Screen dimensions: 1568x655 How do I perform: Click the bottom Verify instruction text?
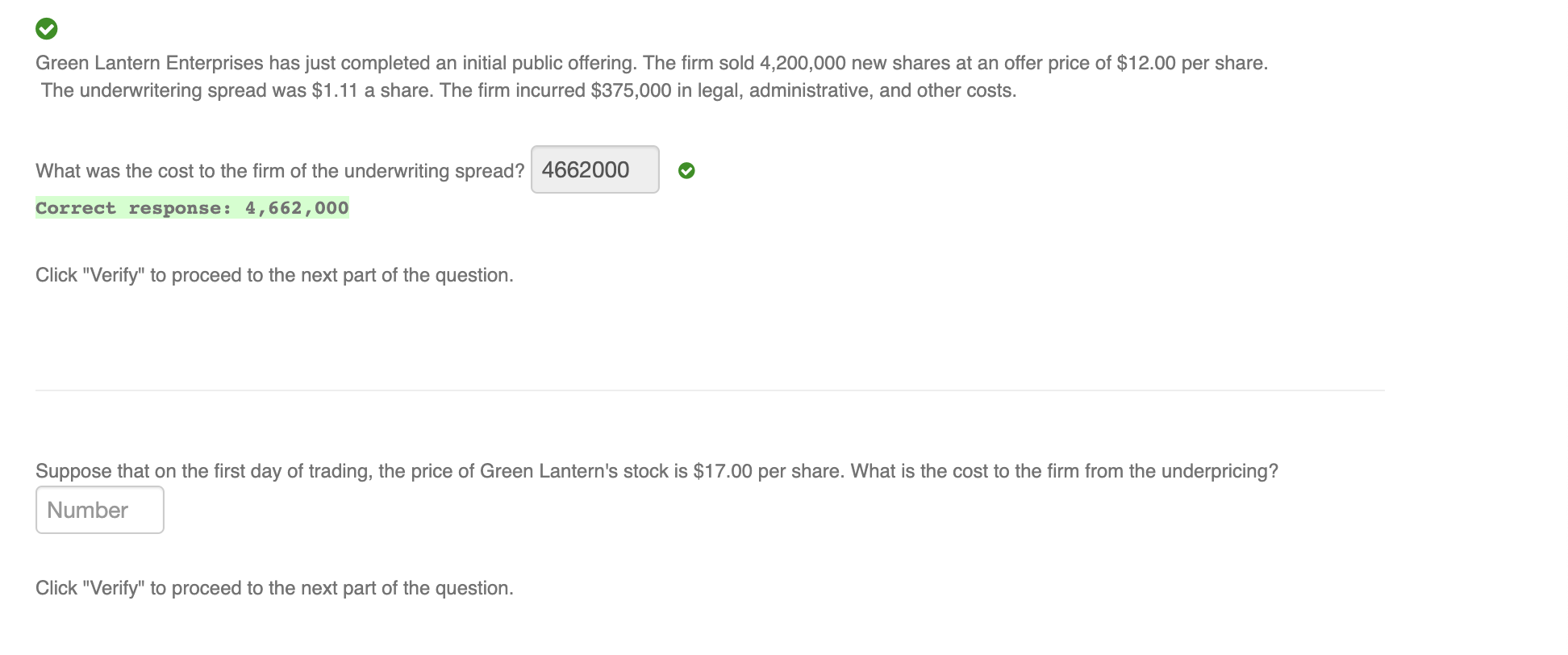(273, 587)
